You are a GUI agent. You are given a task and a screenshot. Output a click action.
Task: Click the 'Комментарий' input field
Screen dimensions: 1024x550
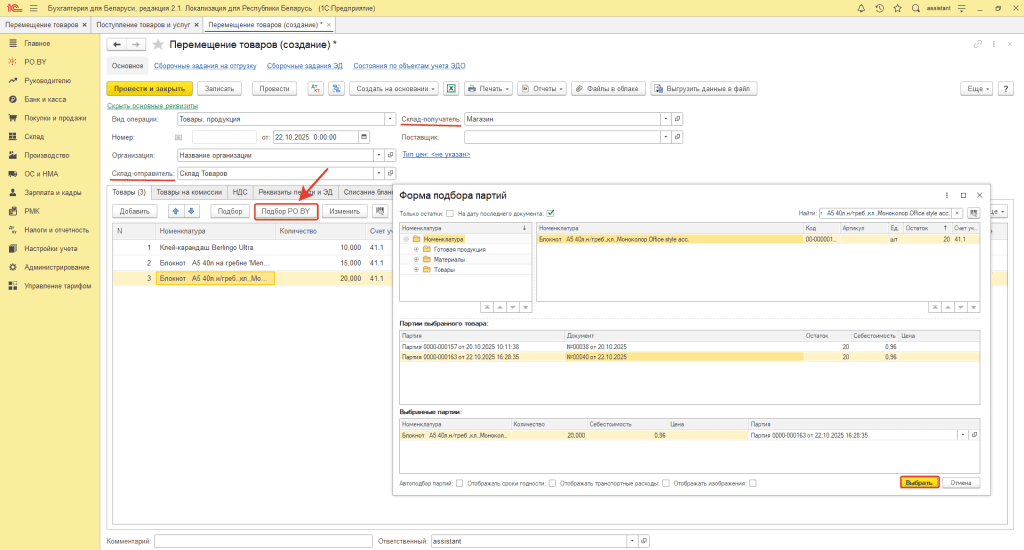[263, 540]
